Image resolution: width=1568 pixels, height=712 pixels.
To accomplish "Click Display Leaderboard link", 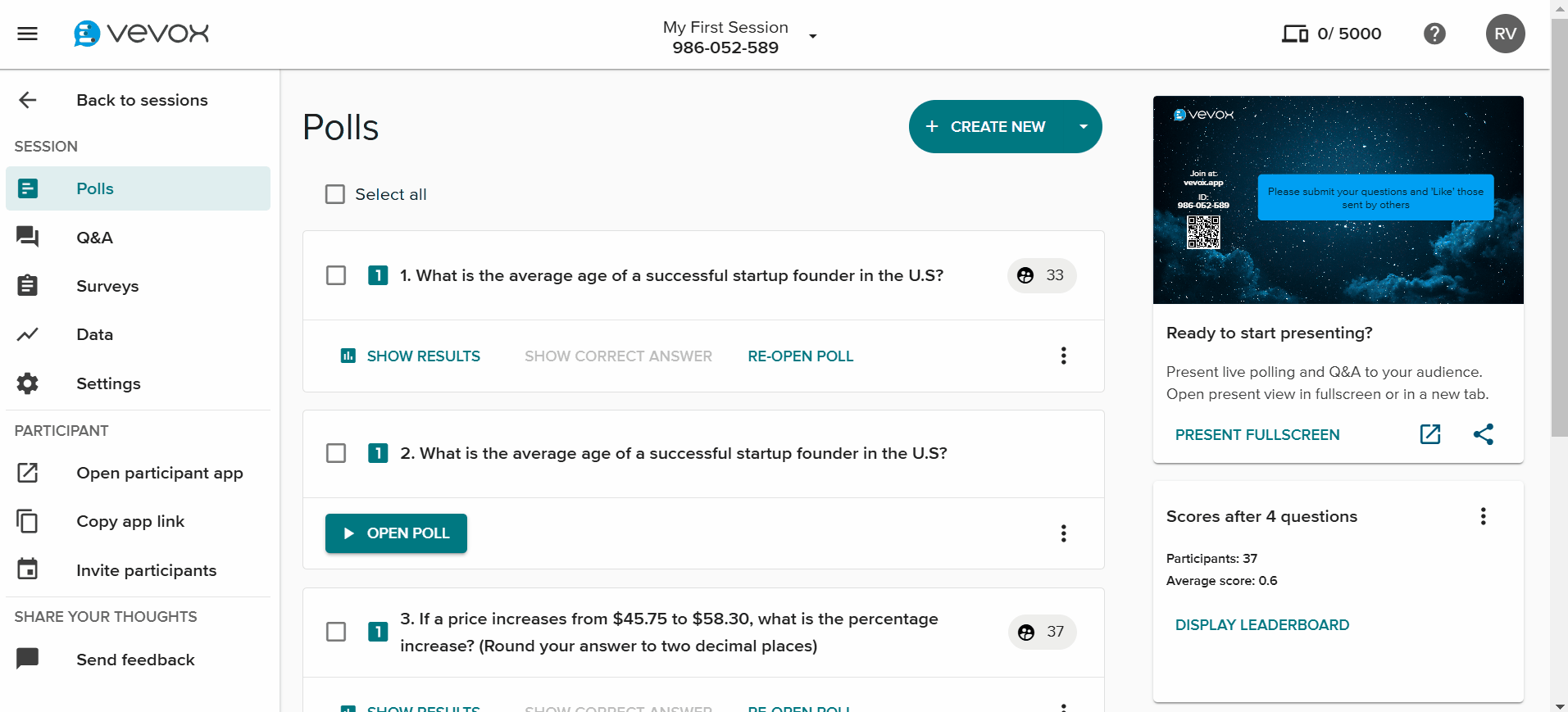I will [x=1261, y=625].
